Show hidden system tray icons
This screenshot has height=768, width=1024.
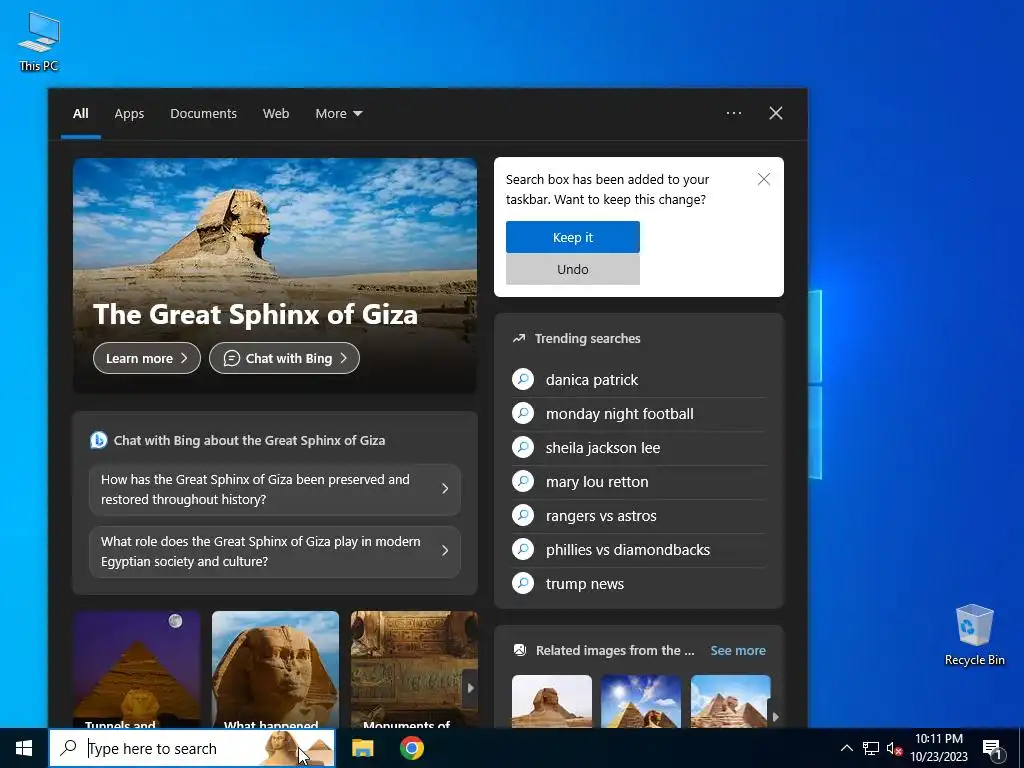click(x=846, y=748)
